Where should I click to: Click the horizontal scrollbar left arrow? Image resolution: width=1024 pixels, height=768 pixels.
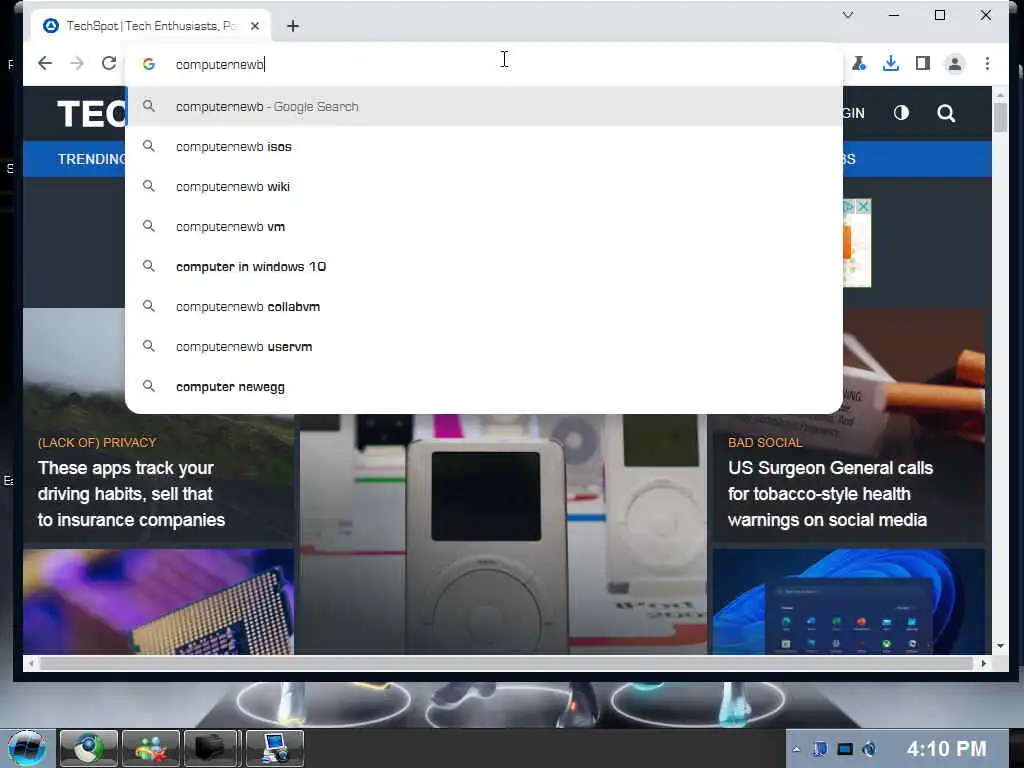click(31, 663)
